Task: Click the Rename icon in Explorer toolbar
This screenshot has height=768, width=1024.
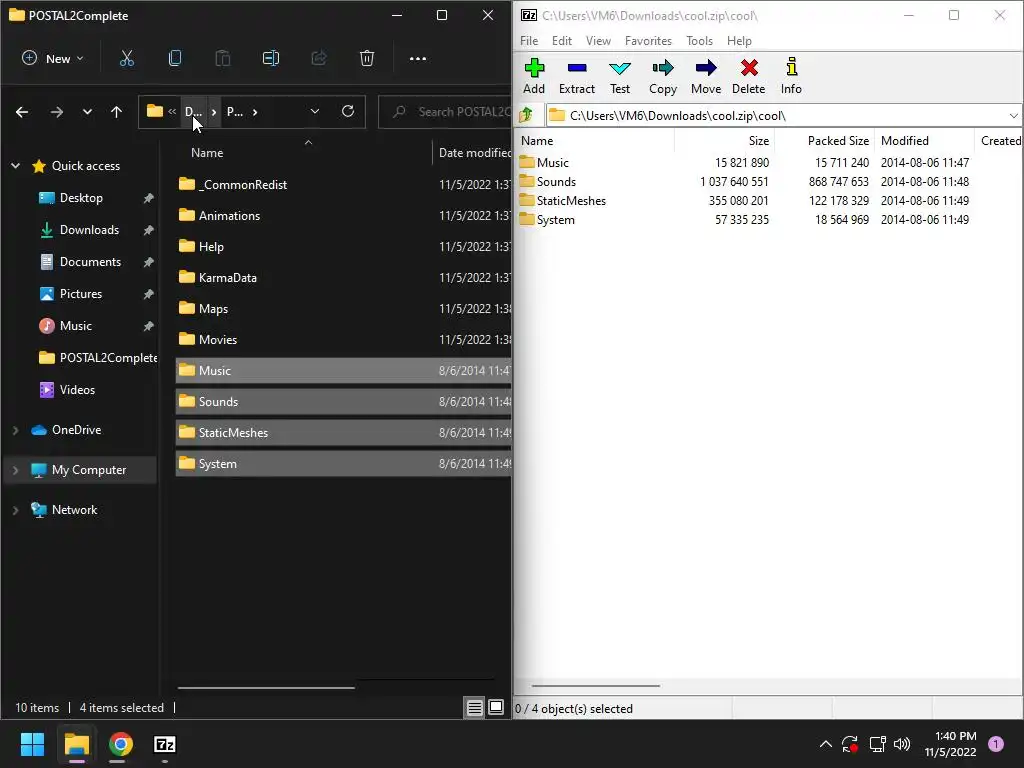Action: (x=270, y=58)
